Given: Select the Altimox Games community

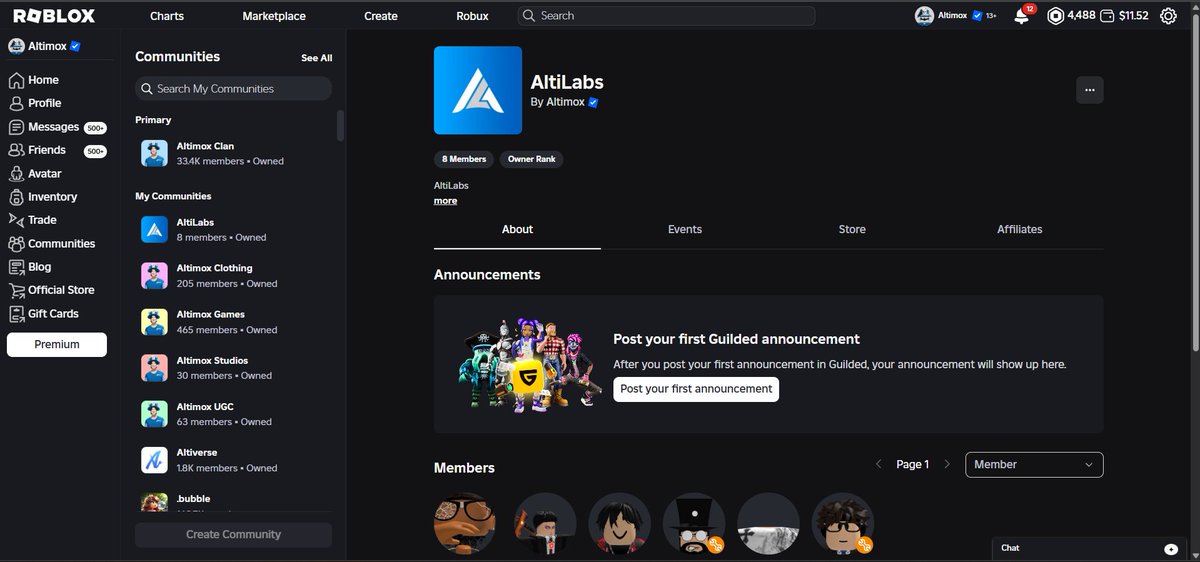Looking at the screenshot, I should pyautogui.click(x=233, y=321).
